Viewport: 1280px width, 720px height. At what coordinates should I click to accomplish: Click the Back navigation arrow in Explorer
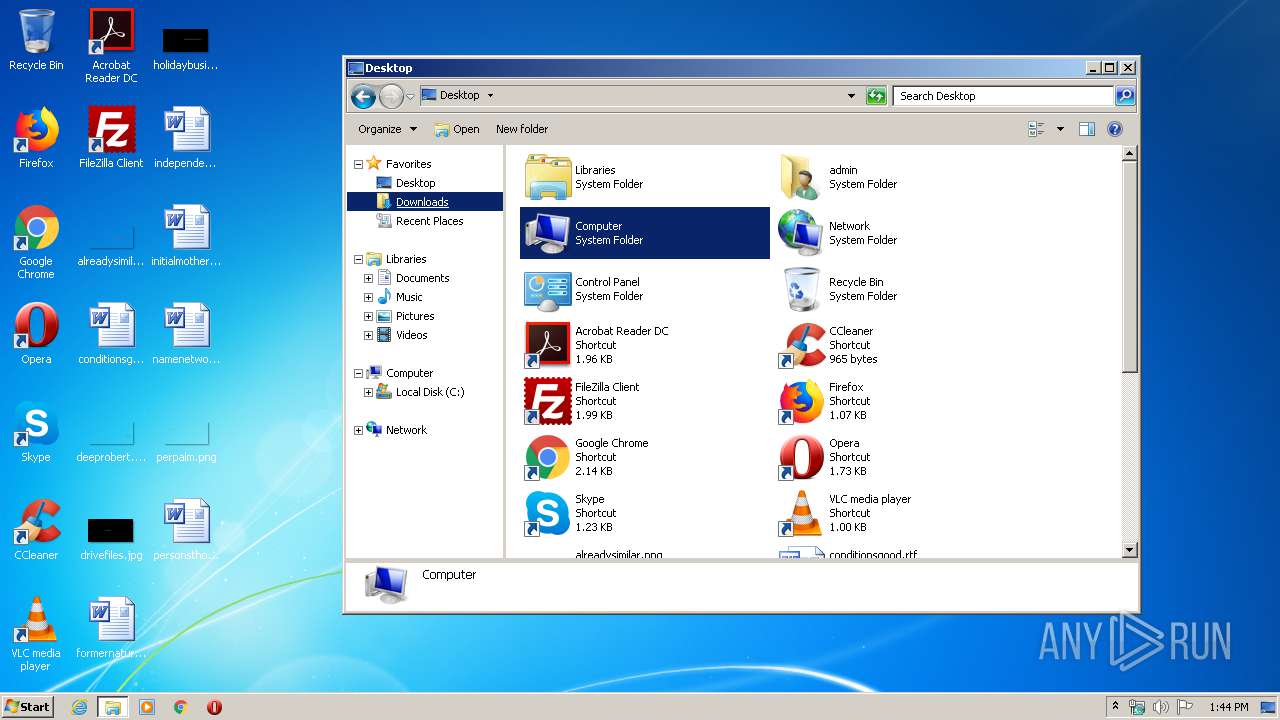[363, 96]
